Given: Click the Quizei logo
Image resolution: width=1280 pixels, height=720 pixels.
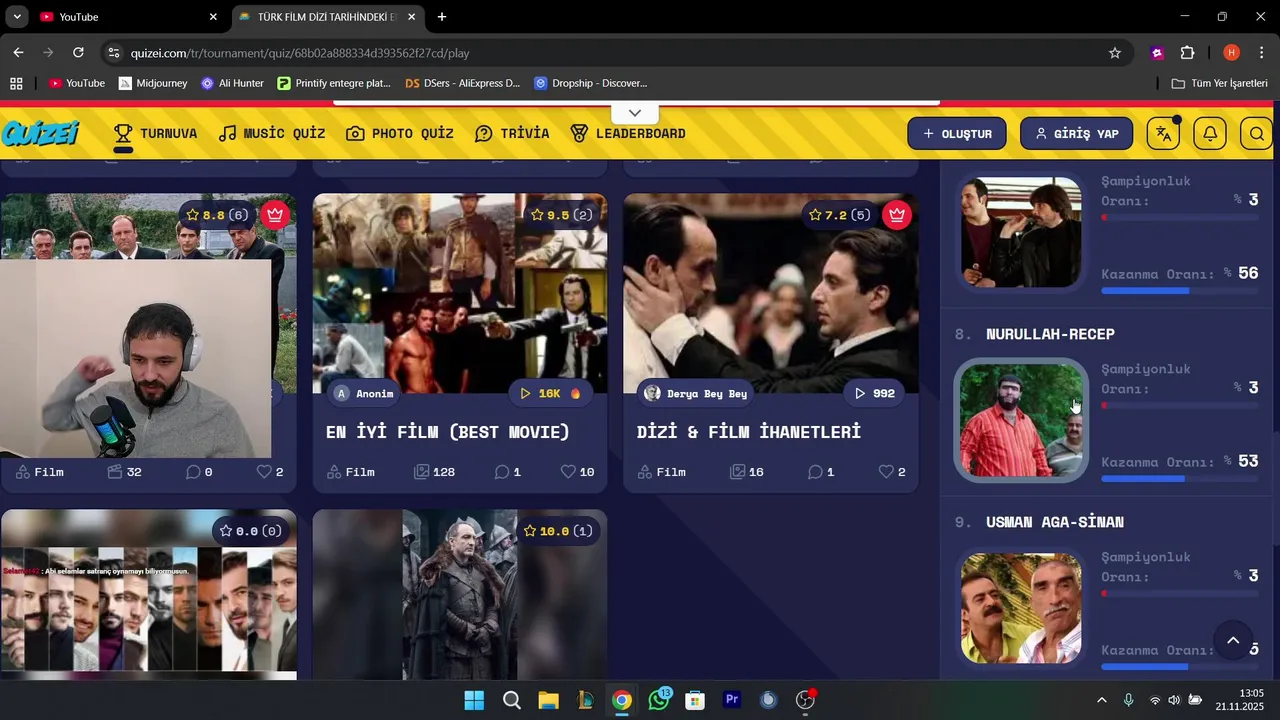Looking at the screenshot, I should pyautogui.click(x=40, y=133).
